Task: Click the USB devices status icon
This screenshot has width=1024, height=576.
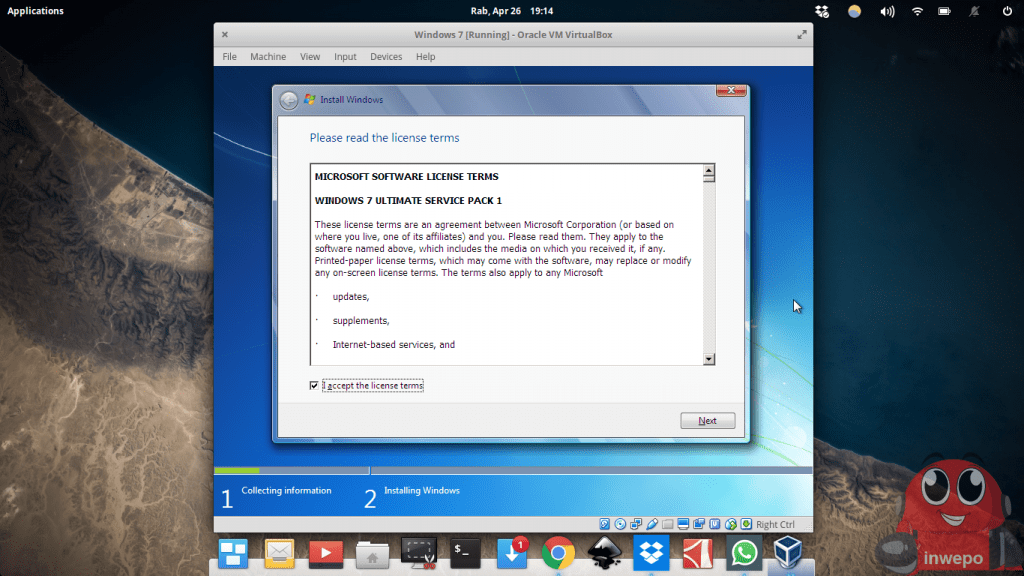Action: click(x=652, y=524)
